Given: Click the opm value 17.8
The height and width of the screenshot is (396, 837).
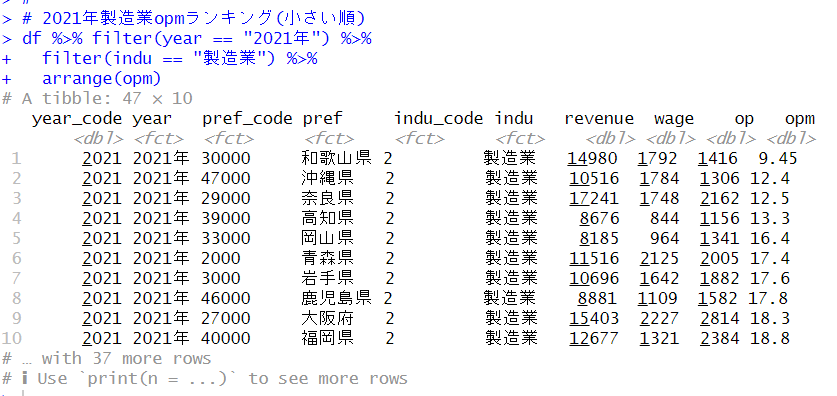Looking at the screenshot, I should (768, 298).
